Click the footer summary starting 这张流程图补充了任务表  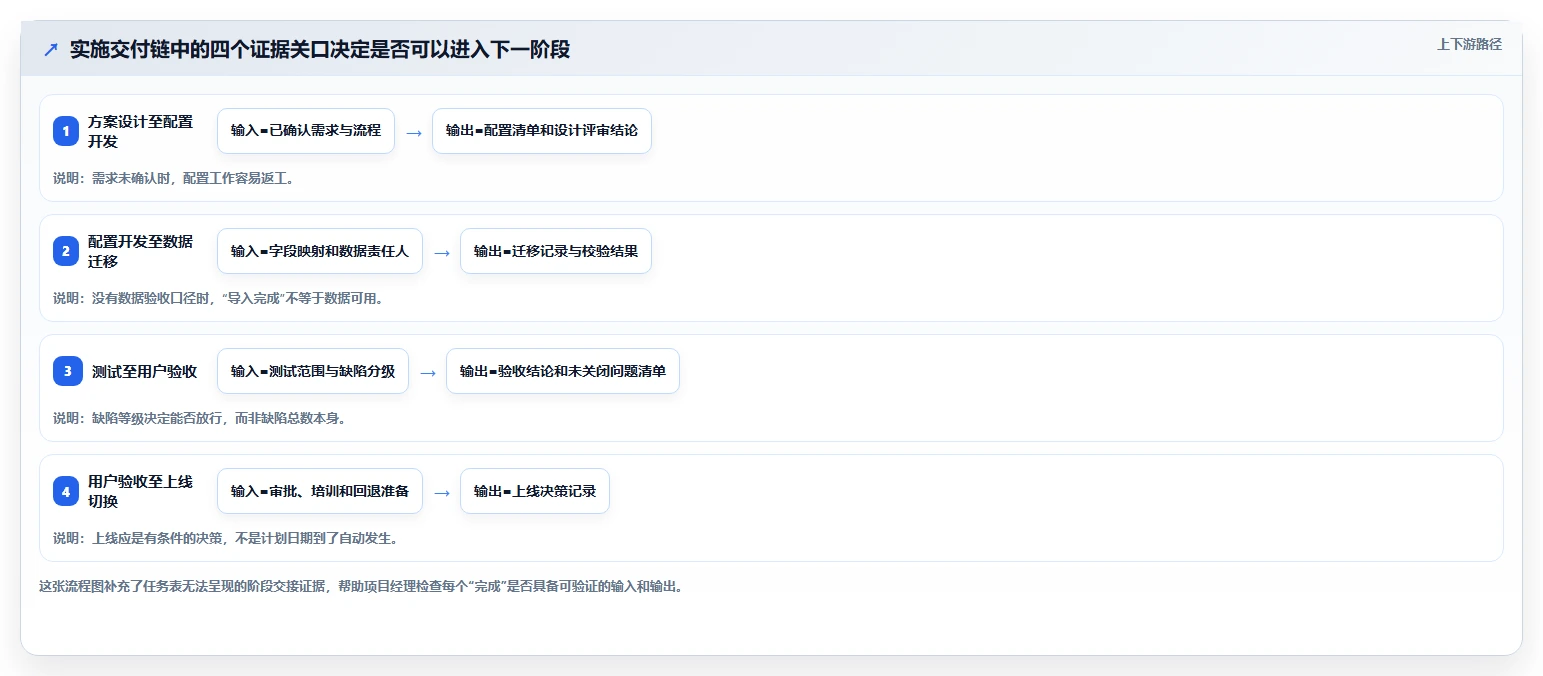(x=361, y=586)
